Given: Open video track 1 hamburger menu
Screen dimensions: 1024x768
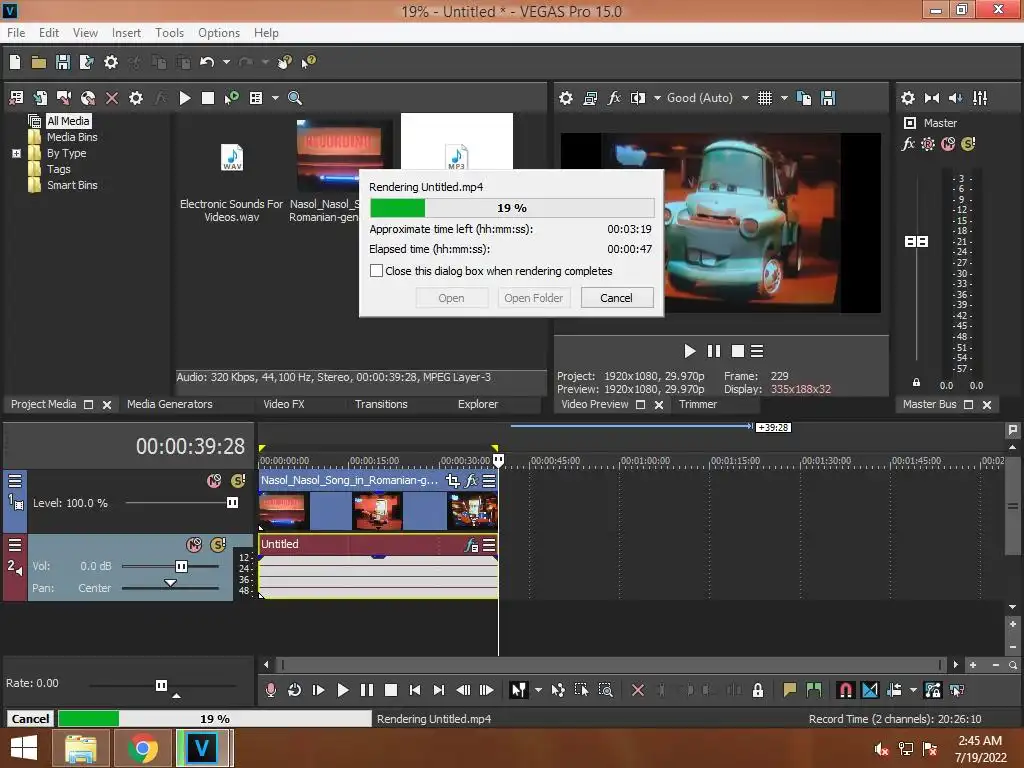Looking at the screenshot, I should pos(14,481).
